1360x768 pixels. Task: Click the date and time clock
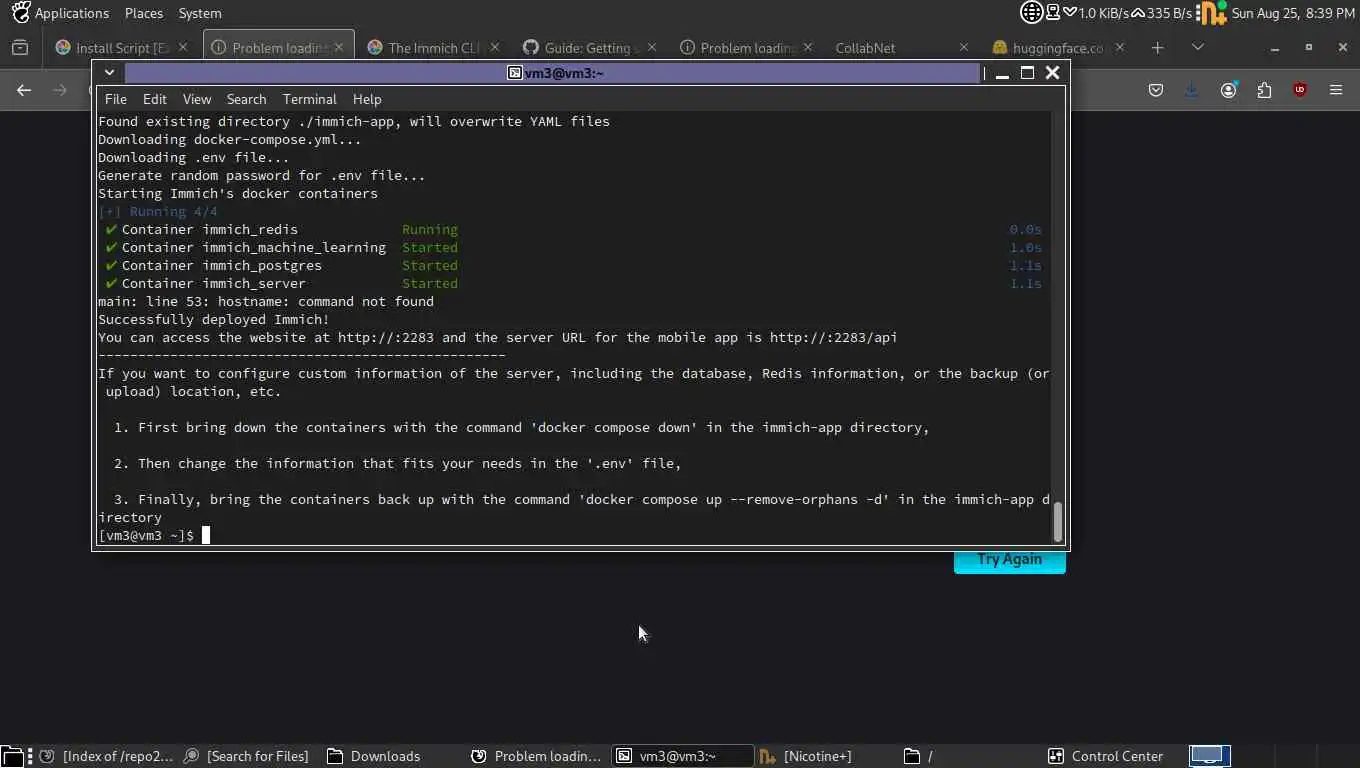(x=1293, y=13)
